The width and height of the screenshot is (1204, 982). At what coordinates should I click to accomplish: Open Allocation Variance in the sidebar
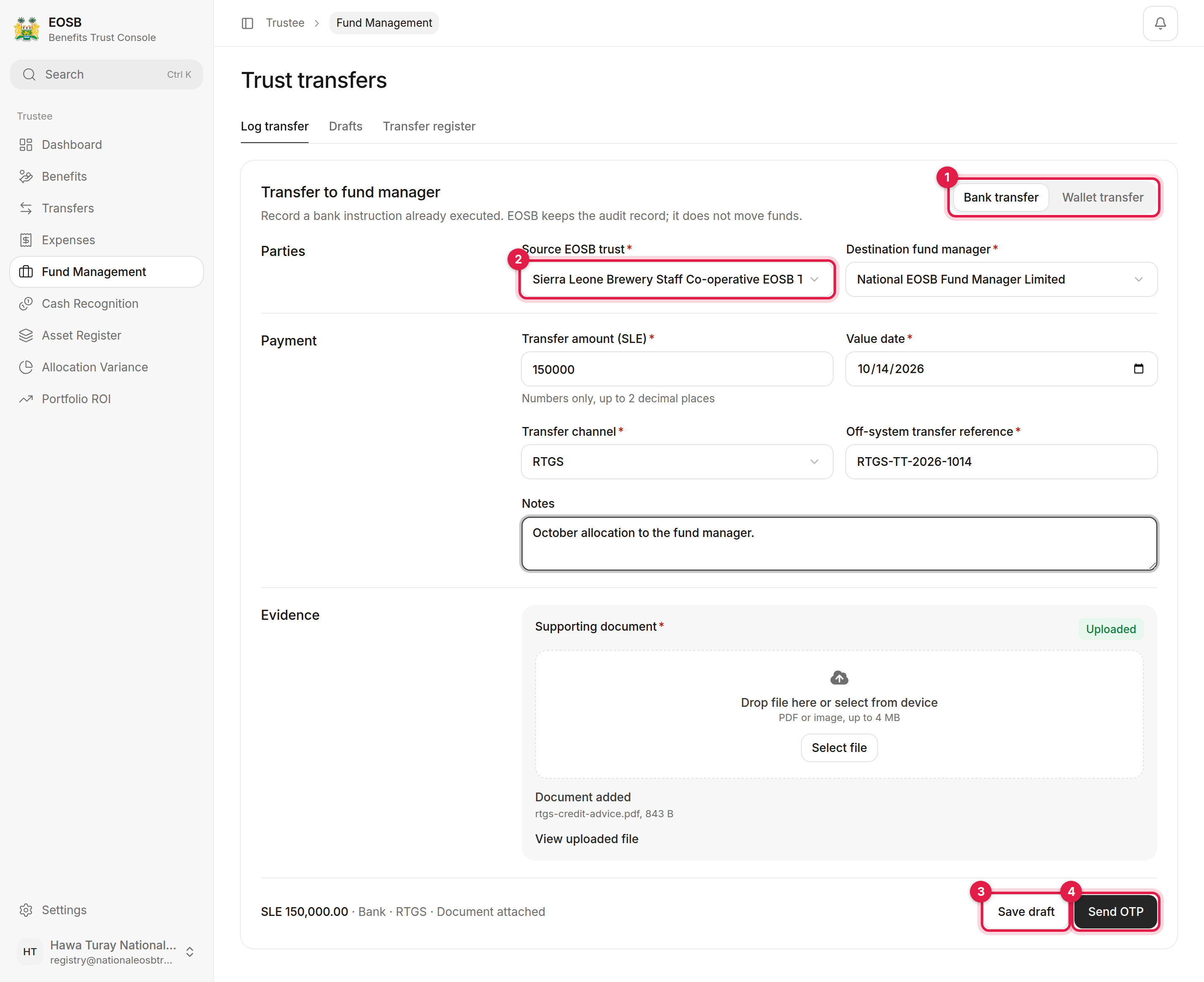(106, 367)
